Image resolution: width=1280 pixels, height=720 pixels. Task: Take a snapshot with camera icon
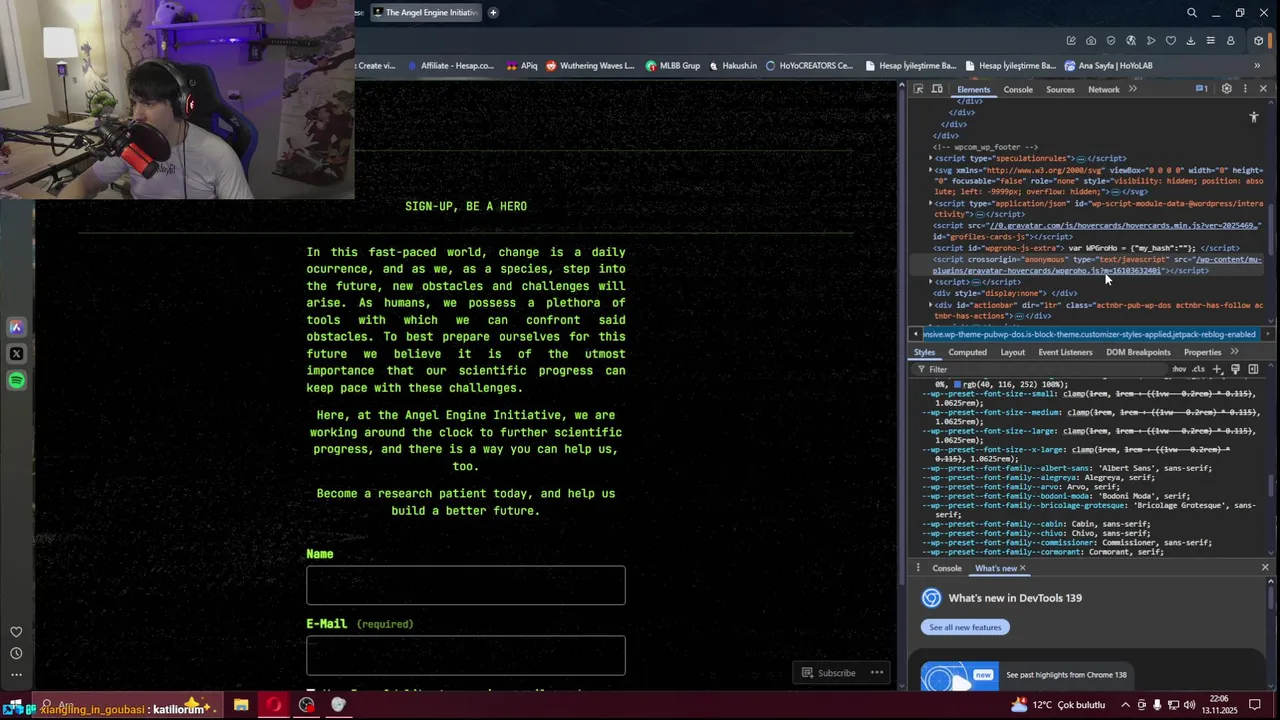click(1091, 41)
